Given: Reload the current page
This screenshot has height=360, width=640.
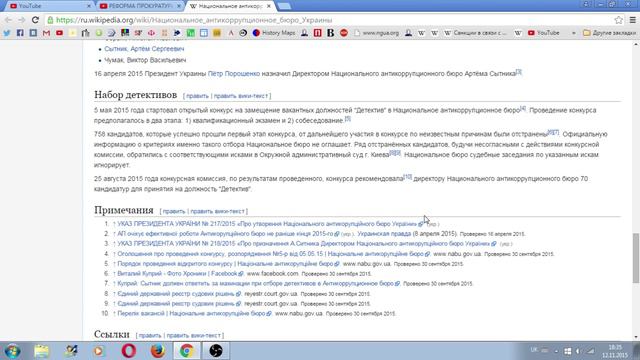Looking at the screenshot, I should 35,20.
